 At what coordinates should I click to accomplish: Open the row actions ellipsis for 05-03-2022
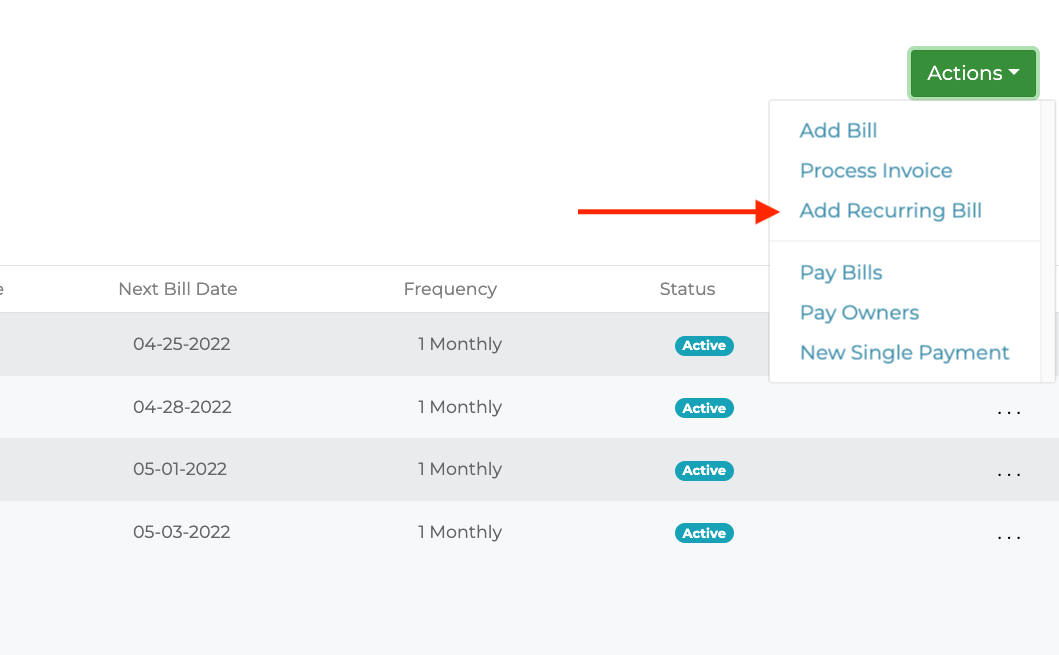(1009, 533)
